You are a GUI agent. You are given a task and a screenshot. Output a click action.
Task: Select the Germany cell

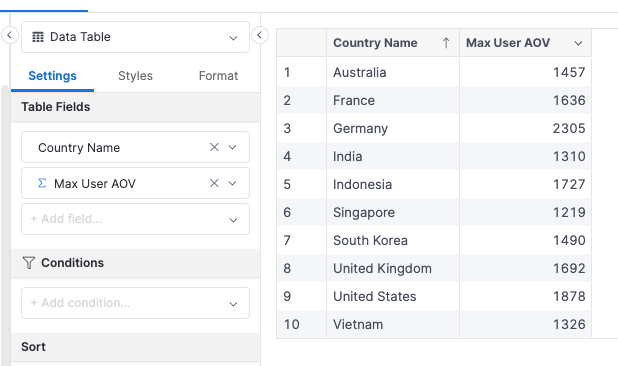coord(393,128)
